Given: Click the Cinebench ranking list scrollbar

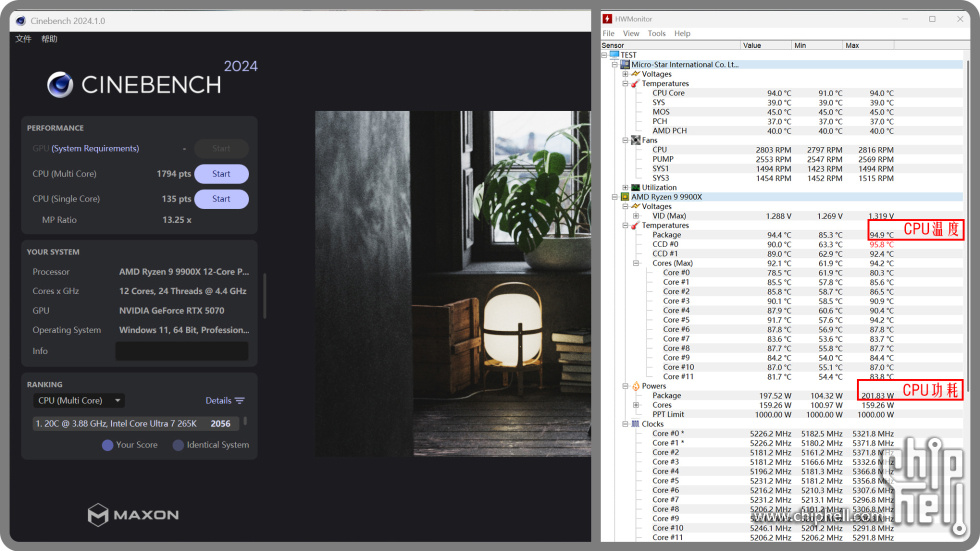Looking at the screenshot, I should click(x=245, y=422).
